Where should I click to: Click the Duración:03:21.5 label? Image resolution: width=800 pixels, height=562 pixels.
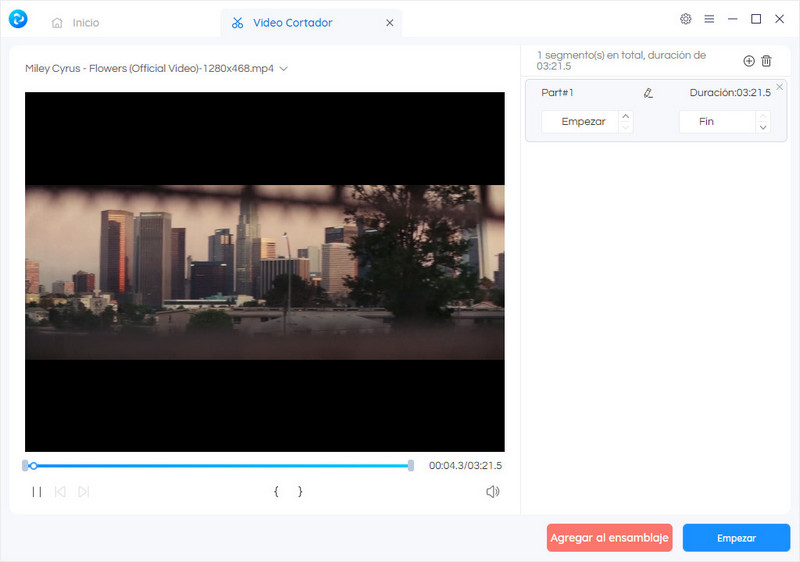(730, 93)
